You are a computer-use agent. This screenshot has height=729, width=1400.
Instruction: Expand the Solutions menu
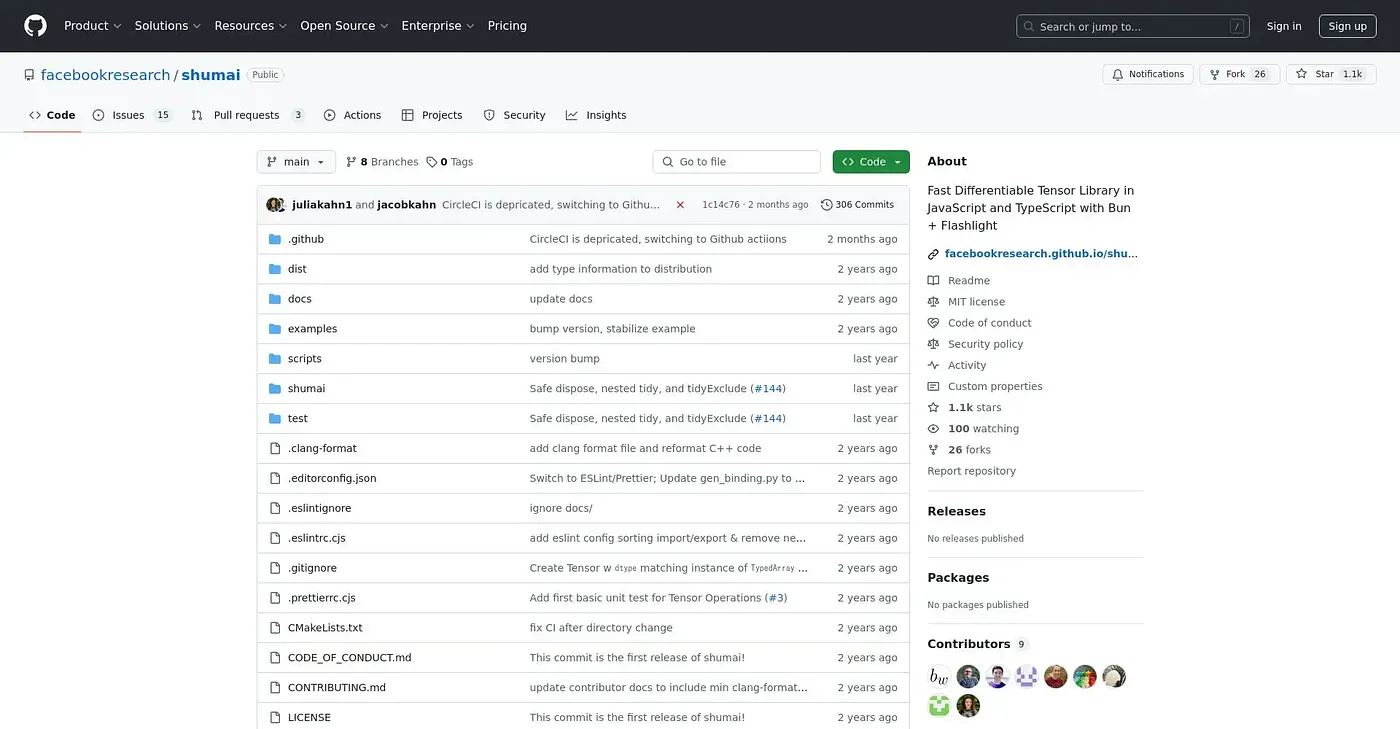(168, 26)
